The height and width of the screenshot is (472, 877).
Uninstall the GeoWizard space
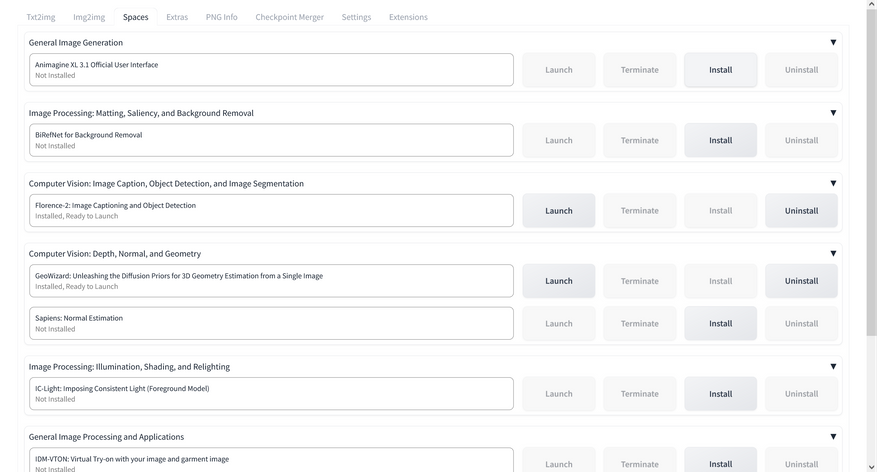pos(801,281)
